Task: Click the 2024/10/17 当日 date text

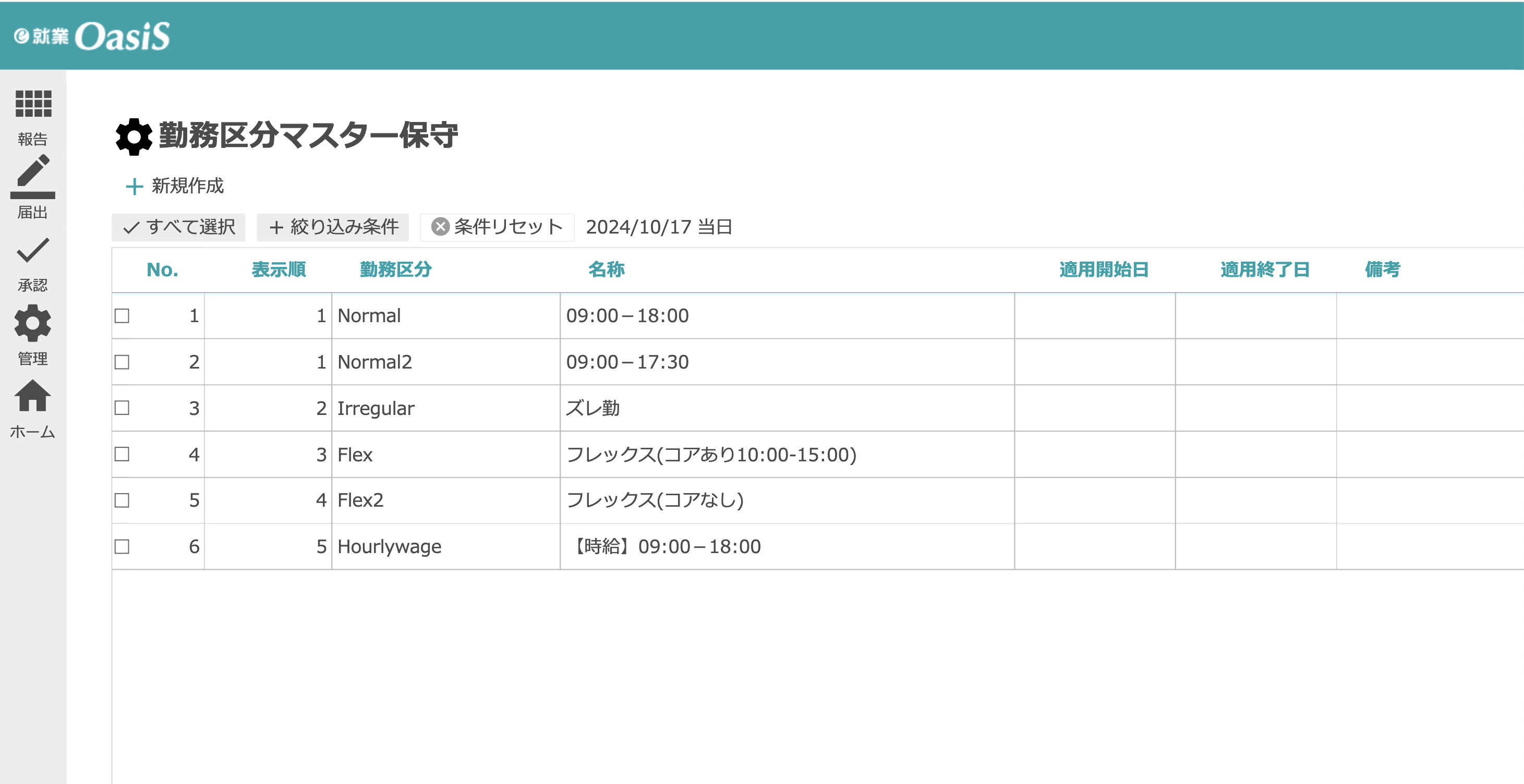Action: [x=659, y=227]
